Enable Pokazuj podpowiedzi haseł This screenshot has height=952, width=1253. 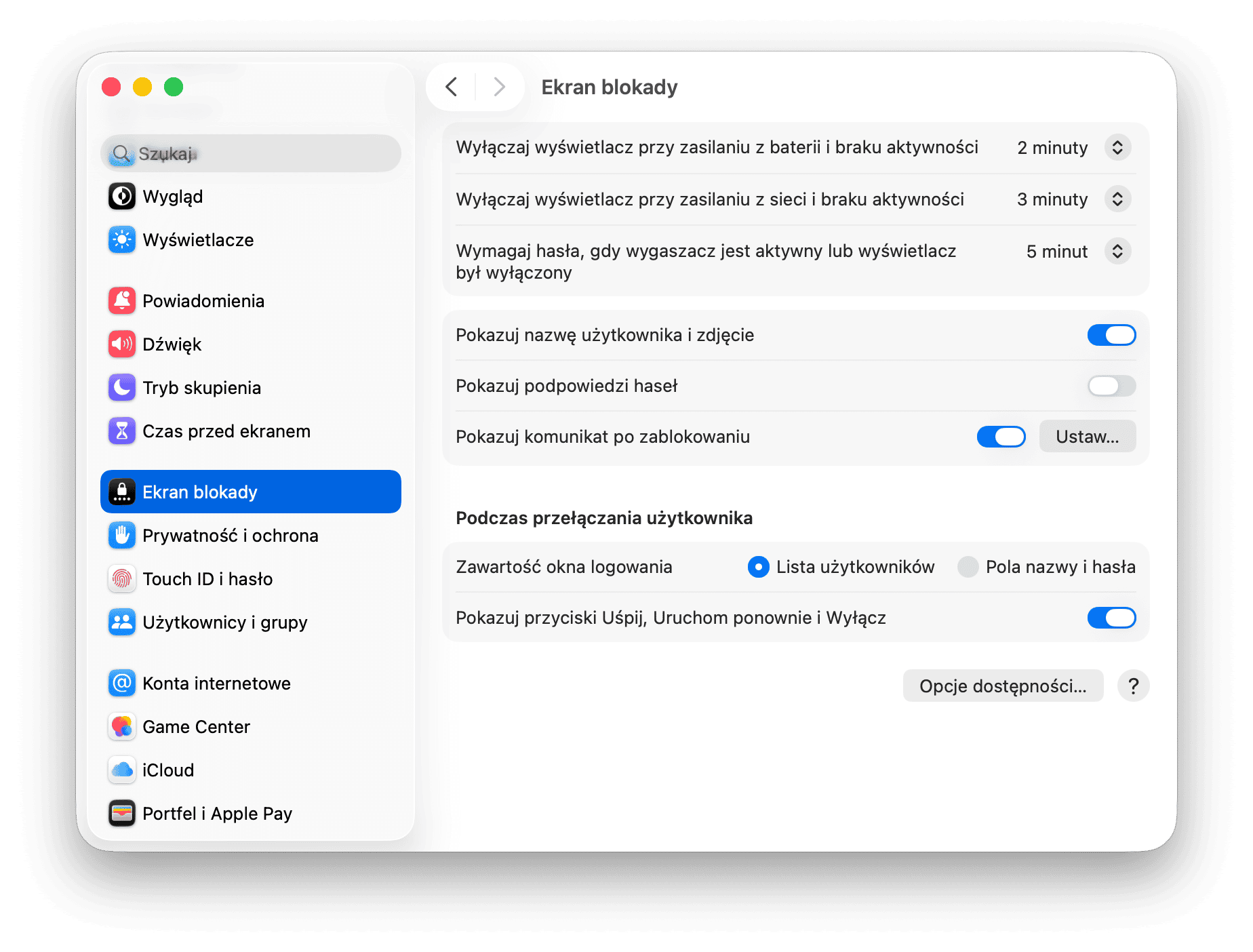(x=1111, y=386)
